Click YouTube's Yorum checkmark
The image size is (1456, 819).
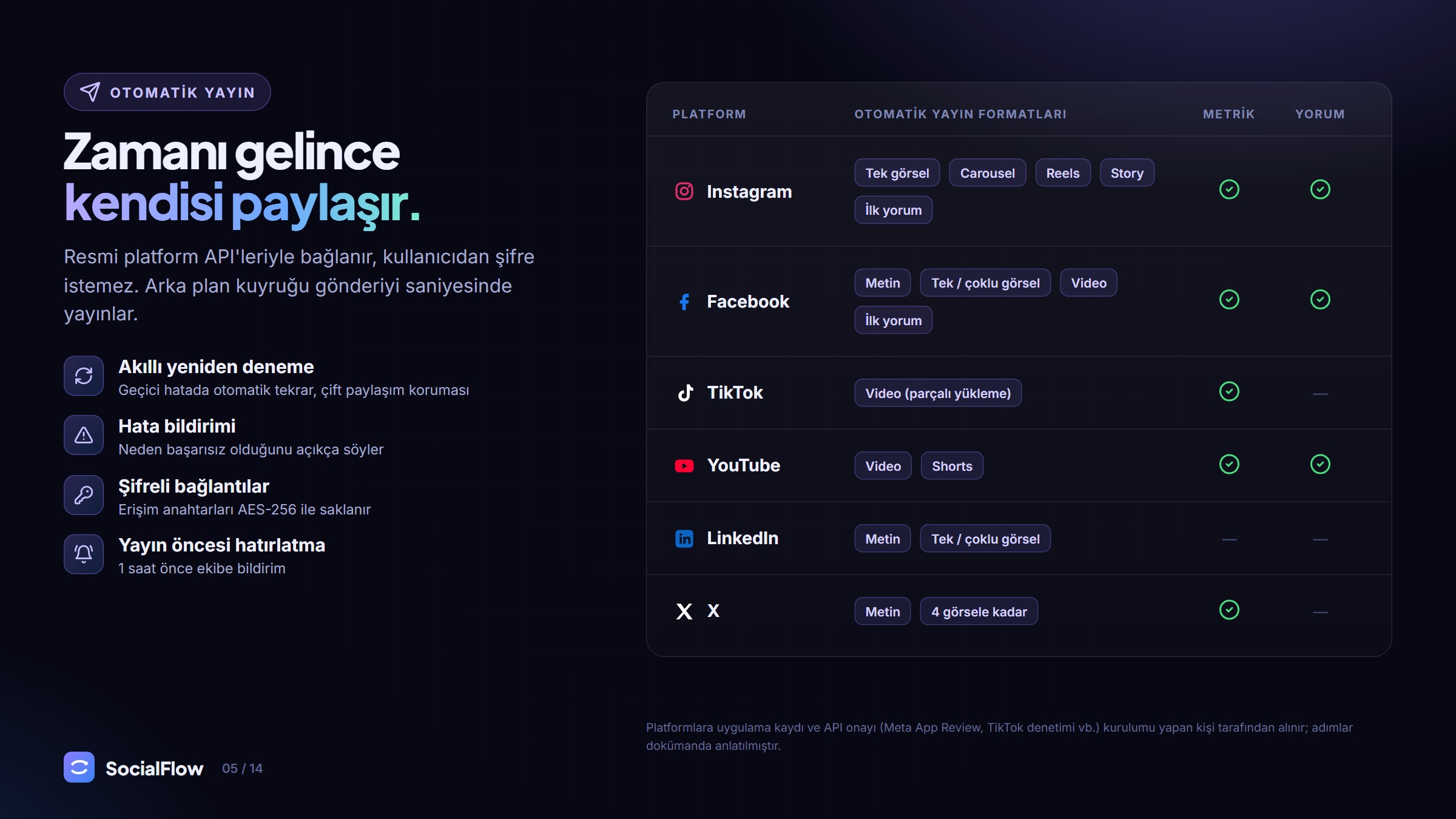click(1320, 464)
